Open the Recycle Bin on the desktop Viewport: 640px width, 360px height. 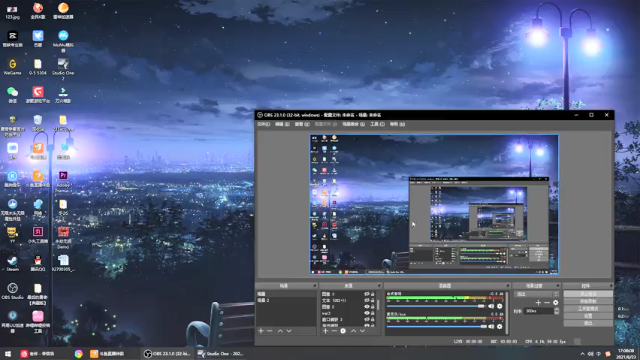coord(38,123)
